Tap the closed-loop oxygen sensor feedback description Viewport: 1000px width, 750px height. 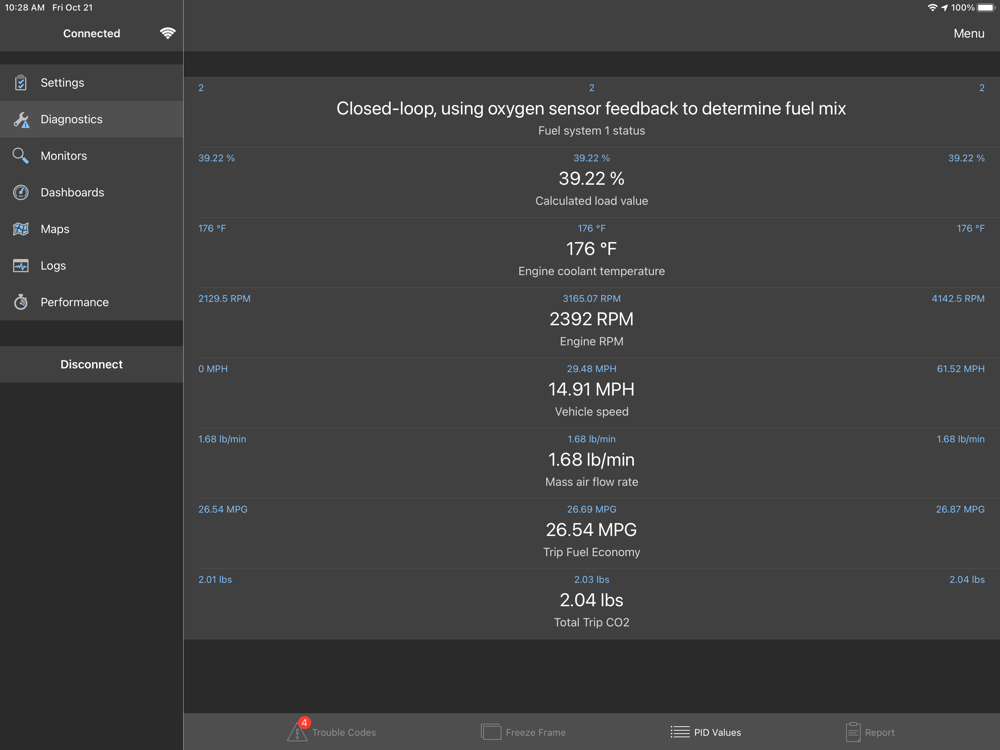(591, 108)
